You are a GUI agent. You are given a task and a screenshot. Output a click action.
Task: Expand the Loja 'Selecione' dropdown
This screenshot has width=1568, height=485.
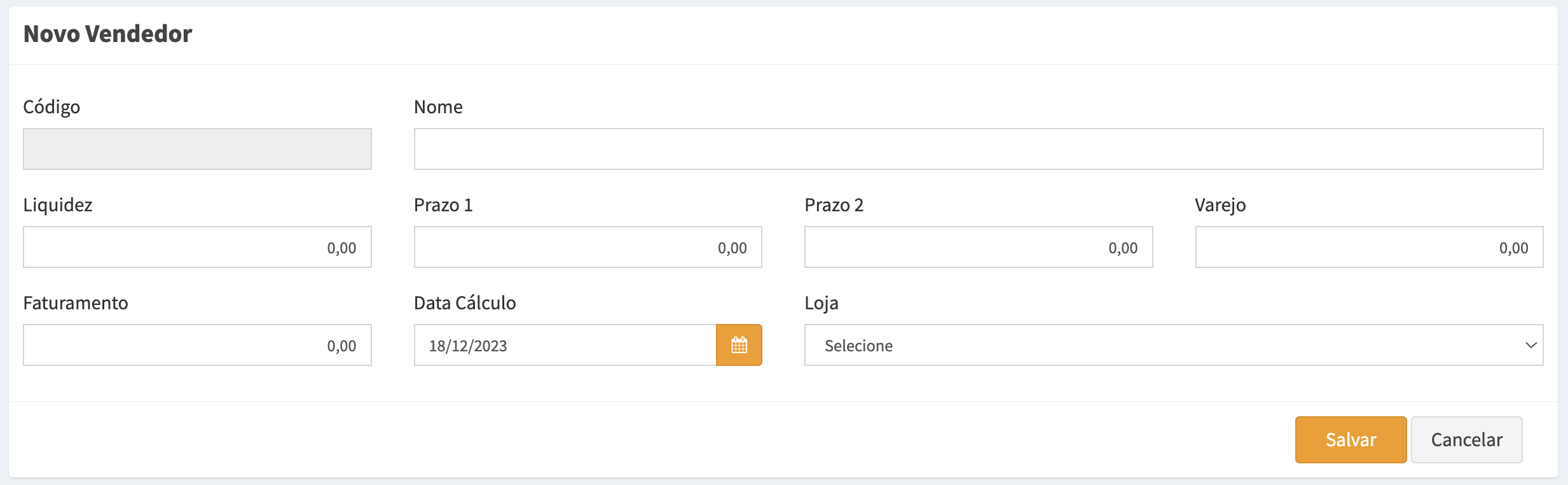1173,345
